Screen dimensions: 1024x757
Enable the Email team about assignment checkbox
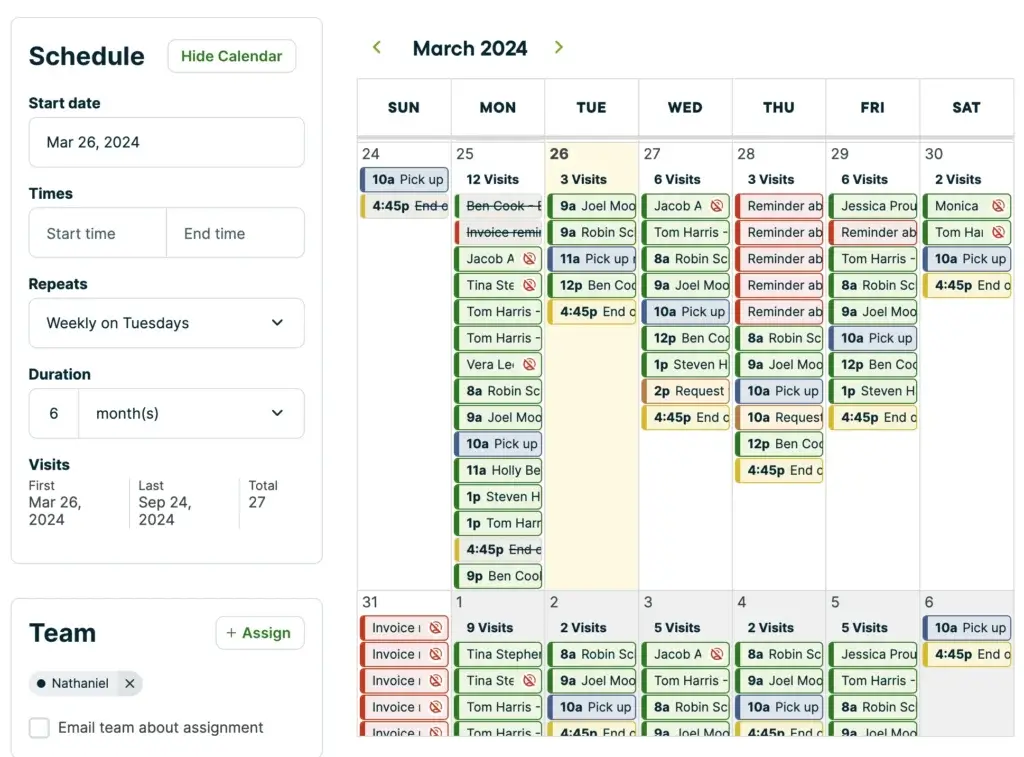pyautogui.click(x=39, y=728)
